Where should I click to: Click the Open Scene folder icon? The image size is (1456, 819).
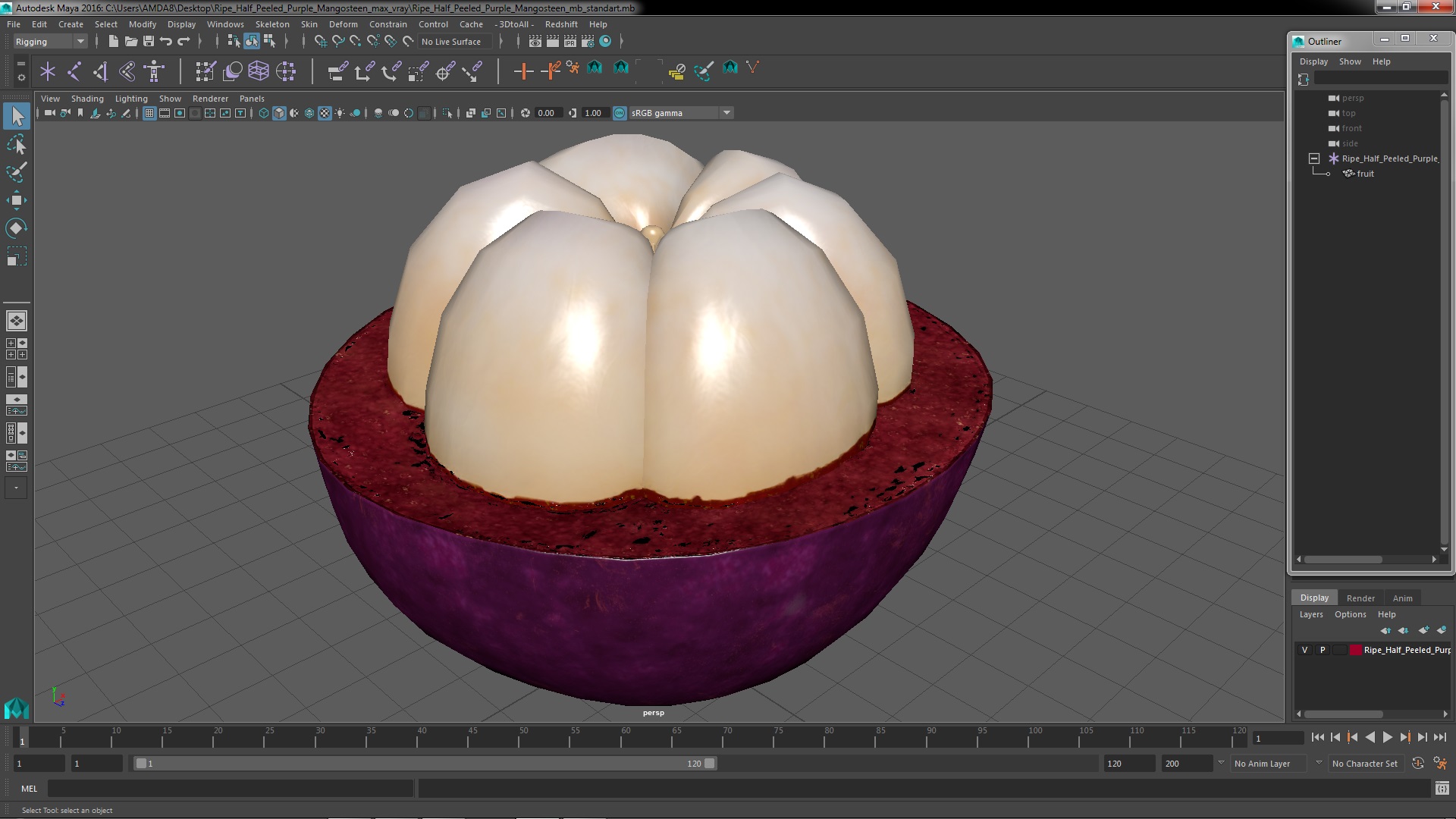tap(130, 42)
